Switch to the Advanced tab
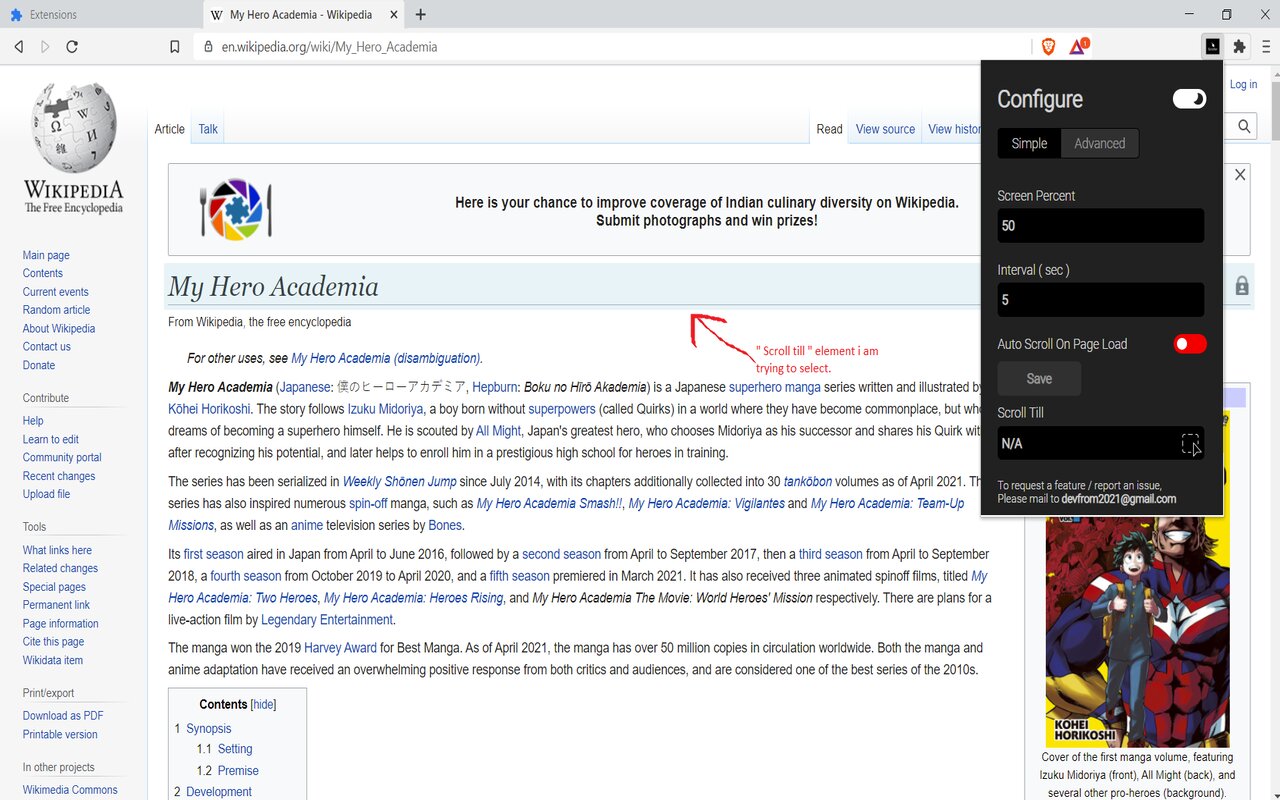The height and width of the screenshot is (800, 1280). pos(1099,144)
